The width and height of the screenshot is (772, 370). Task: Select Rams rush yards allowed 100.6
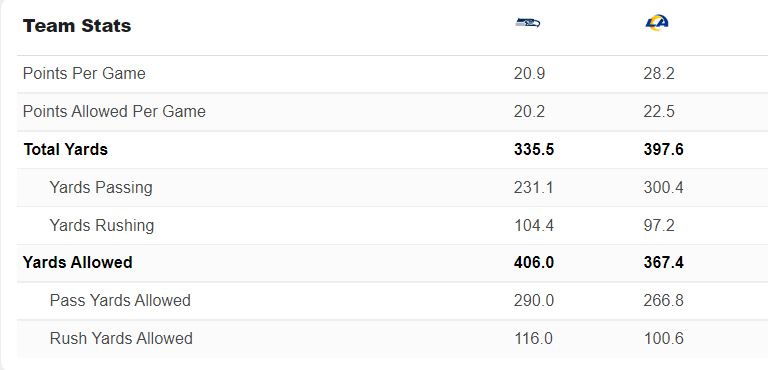[663, 339]
